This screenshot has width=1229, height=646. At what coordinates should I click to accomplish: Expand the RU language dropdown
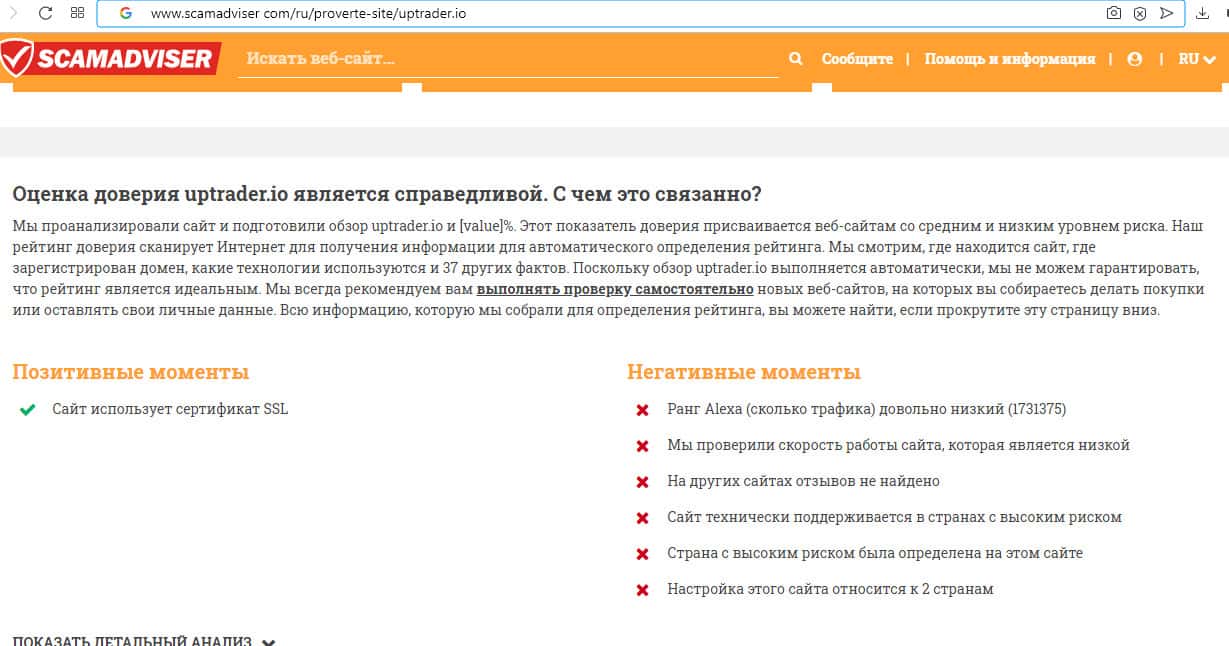tap(1197, 59)
